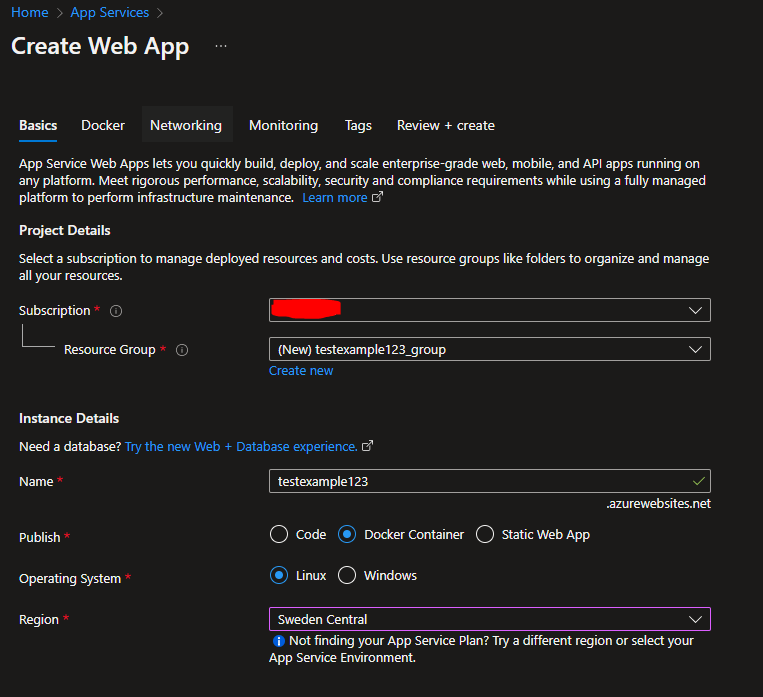Image resolution: width=763 pixels, height=697 pixels.
Task: Select Linux operating system radio button
Action: (x=279, y=576)
